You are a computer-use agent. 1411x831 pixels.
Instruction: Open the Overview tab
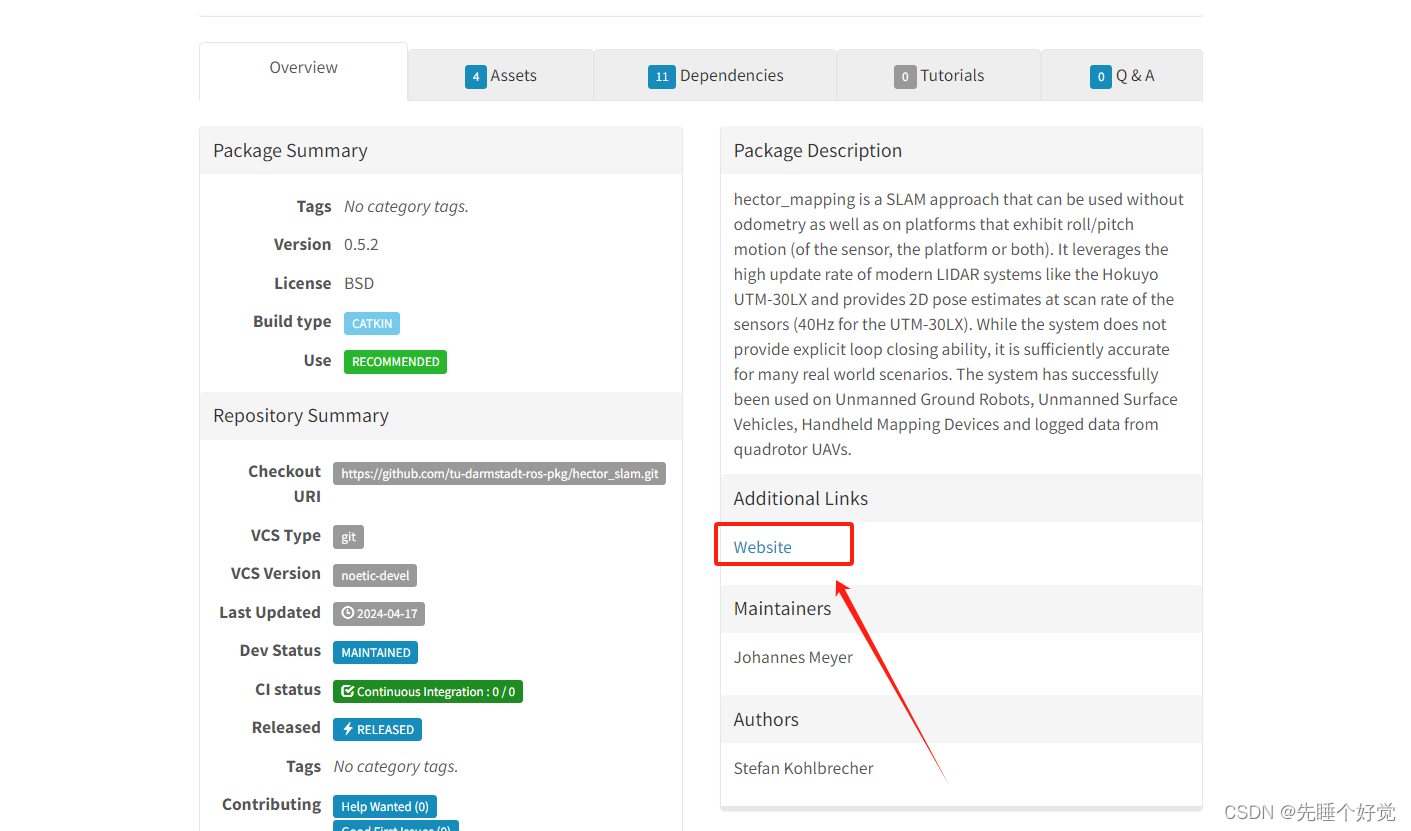click(x=303, y=70)
